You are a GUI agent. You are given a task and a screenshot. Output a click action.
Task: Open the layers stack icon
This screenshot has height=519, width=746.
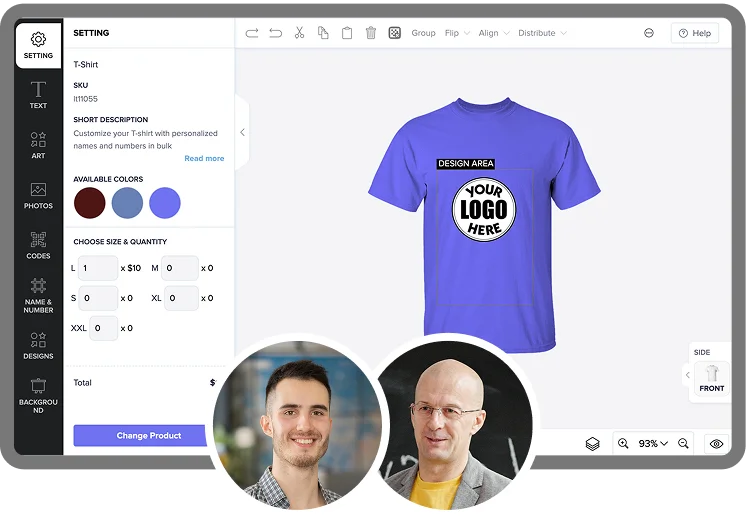coord(592,443)
